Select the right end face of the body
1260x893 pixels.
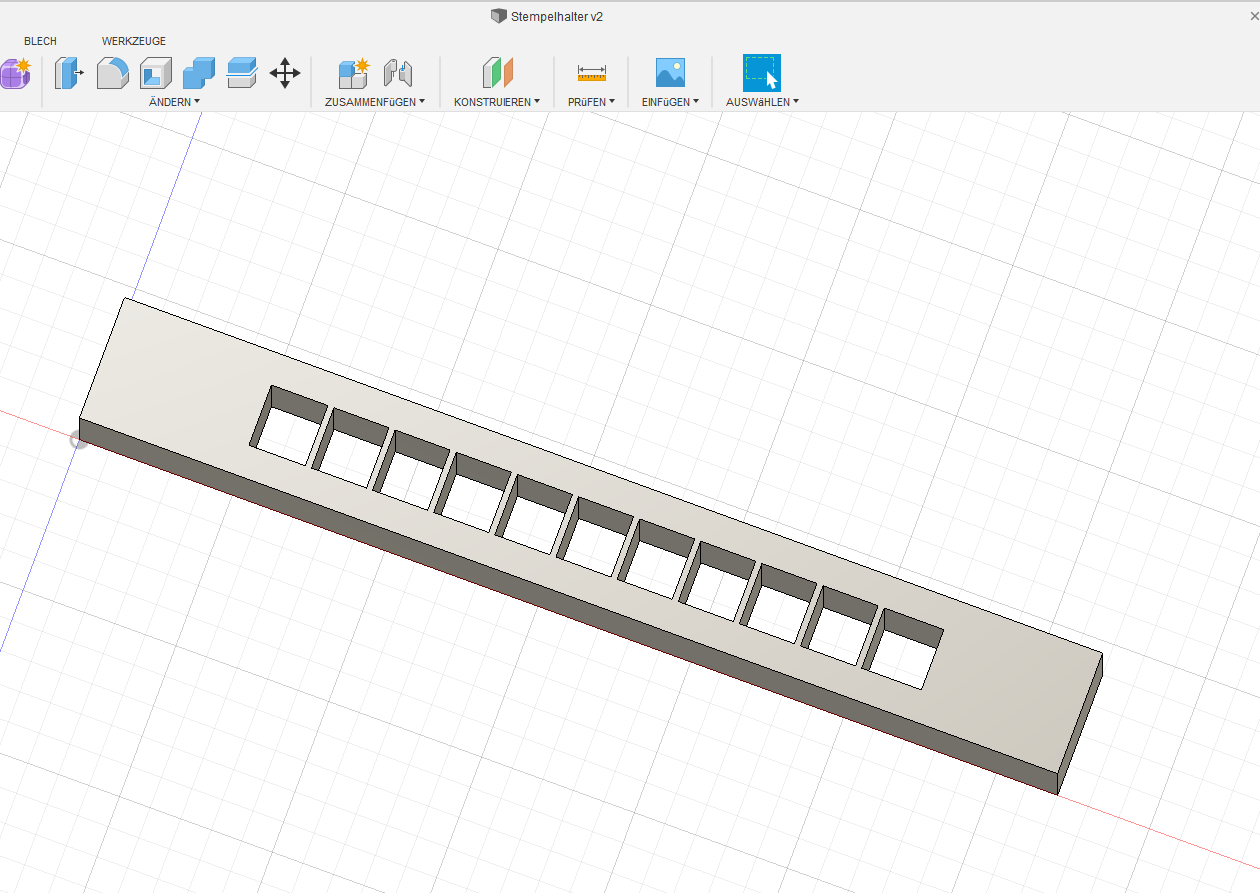[x=1081, y=722]
